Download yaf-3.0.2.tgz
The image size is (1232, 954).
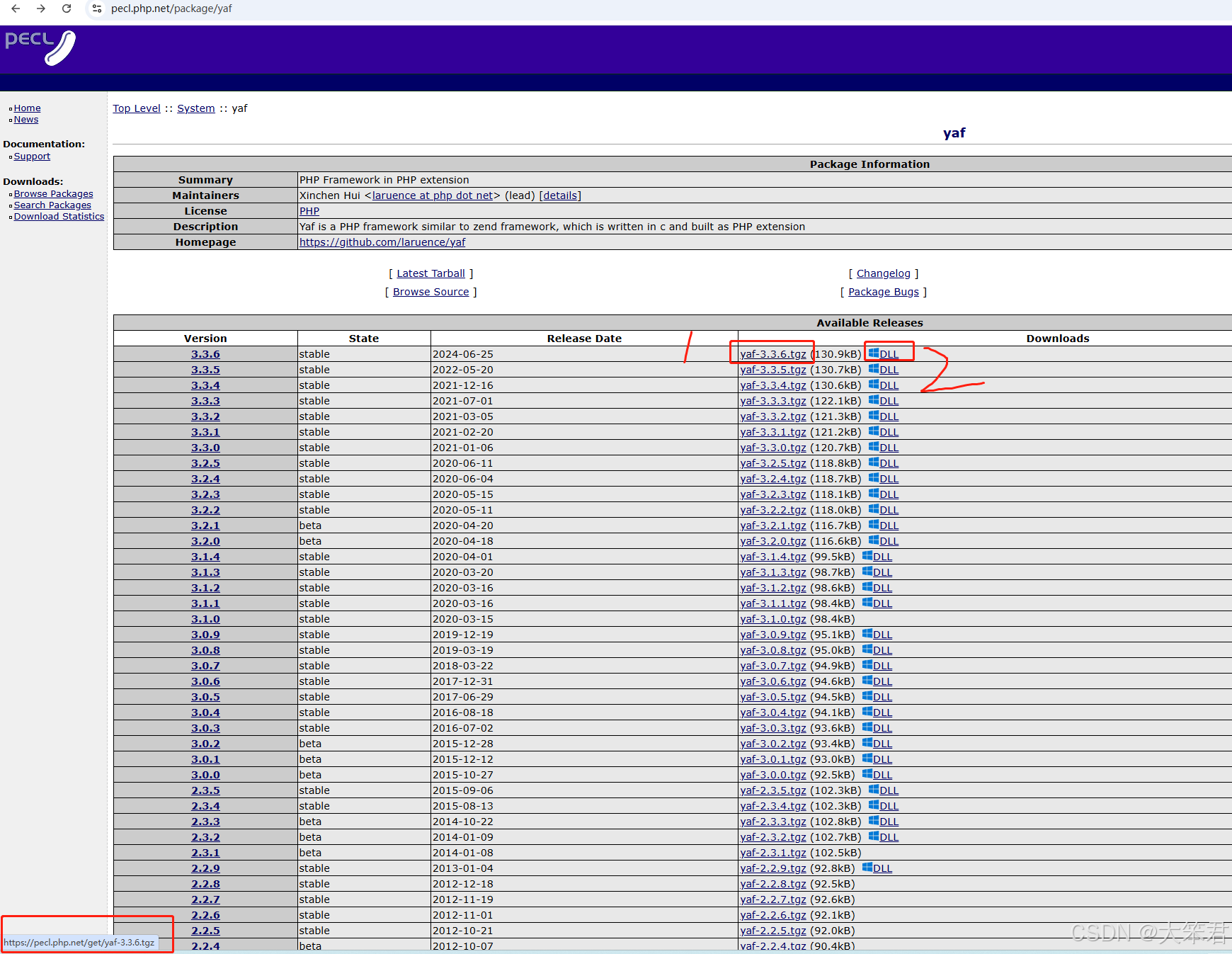pos(773,744)
